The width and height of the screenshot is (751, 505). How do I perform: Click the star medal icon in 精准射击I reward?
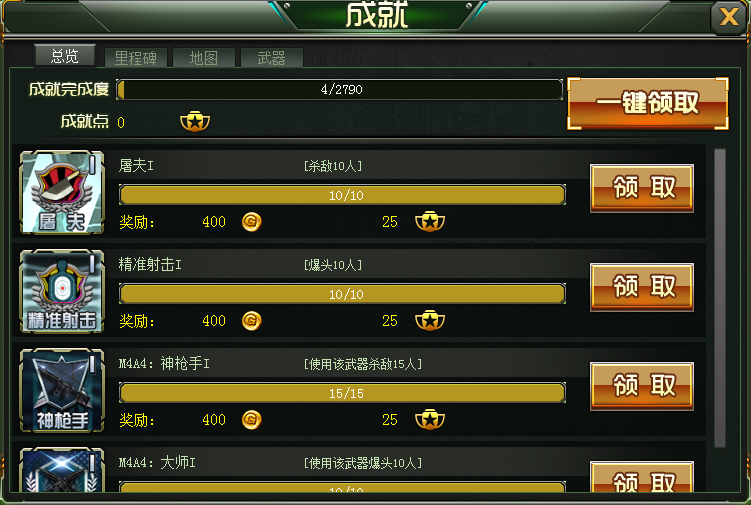pos(430,321)
